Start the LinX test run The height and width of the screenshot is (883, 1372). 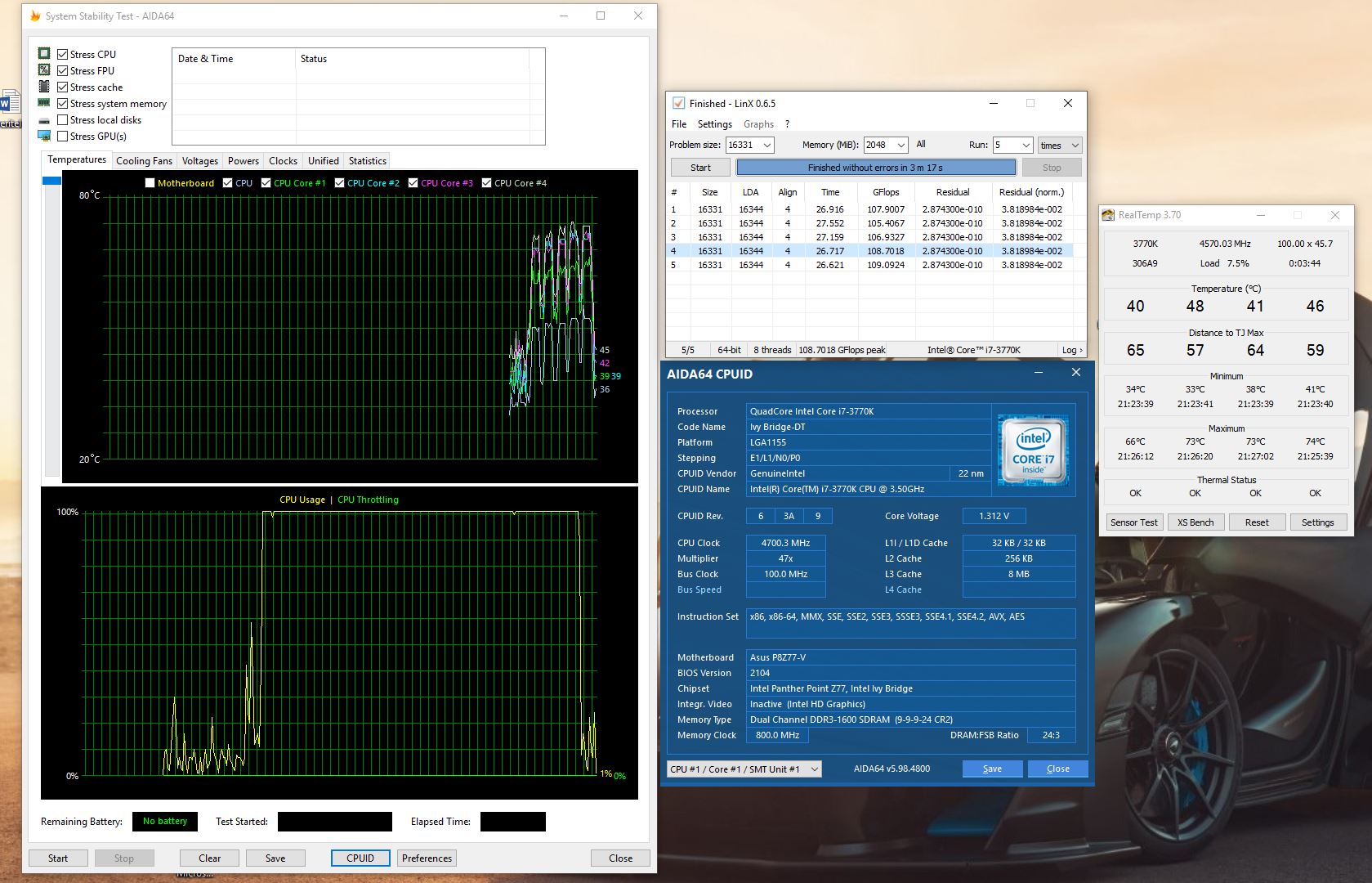(700, 168)
